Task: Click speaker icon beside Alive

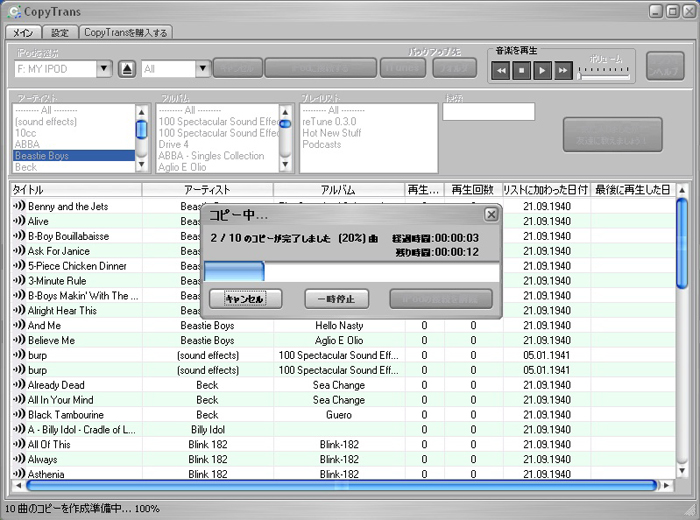Action: [19, 220]
